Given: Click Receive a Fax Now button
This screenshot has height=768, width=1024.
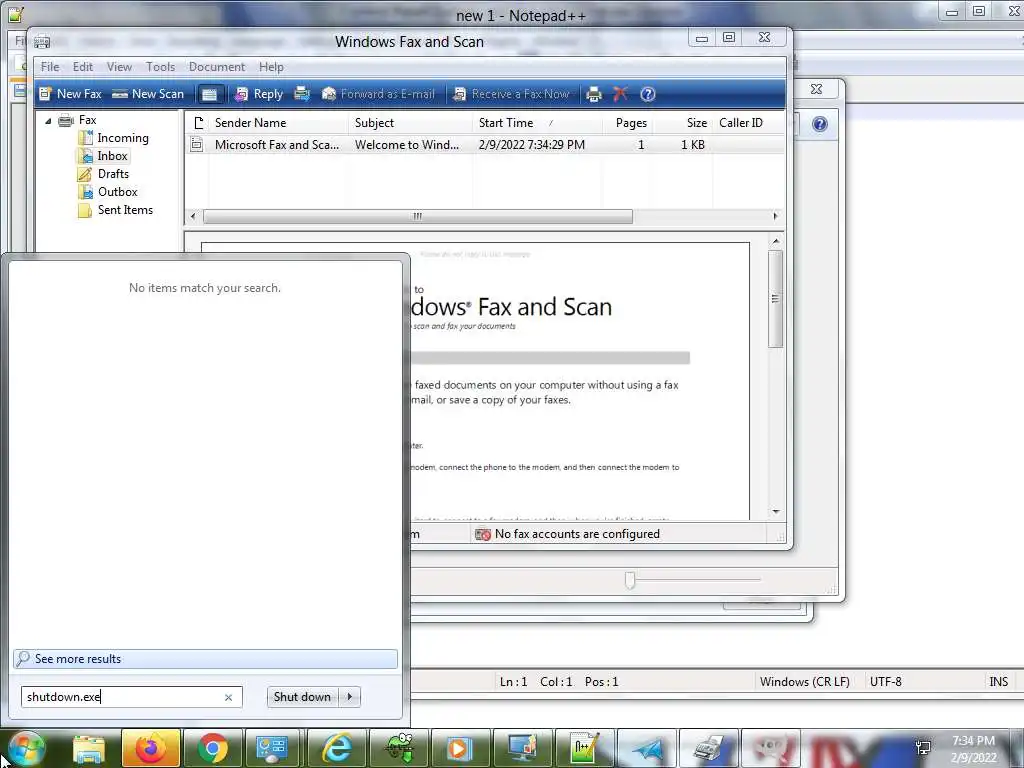Looking at the screenshot, I should click(x=512, y=94).
